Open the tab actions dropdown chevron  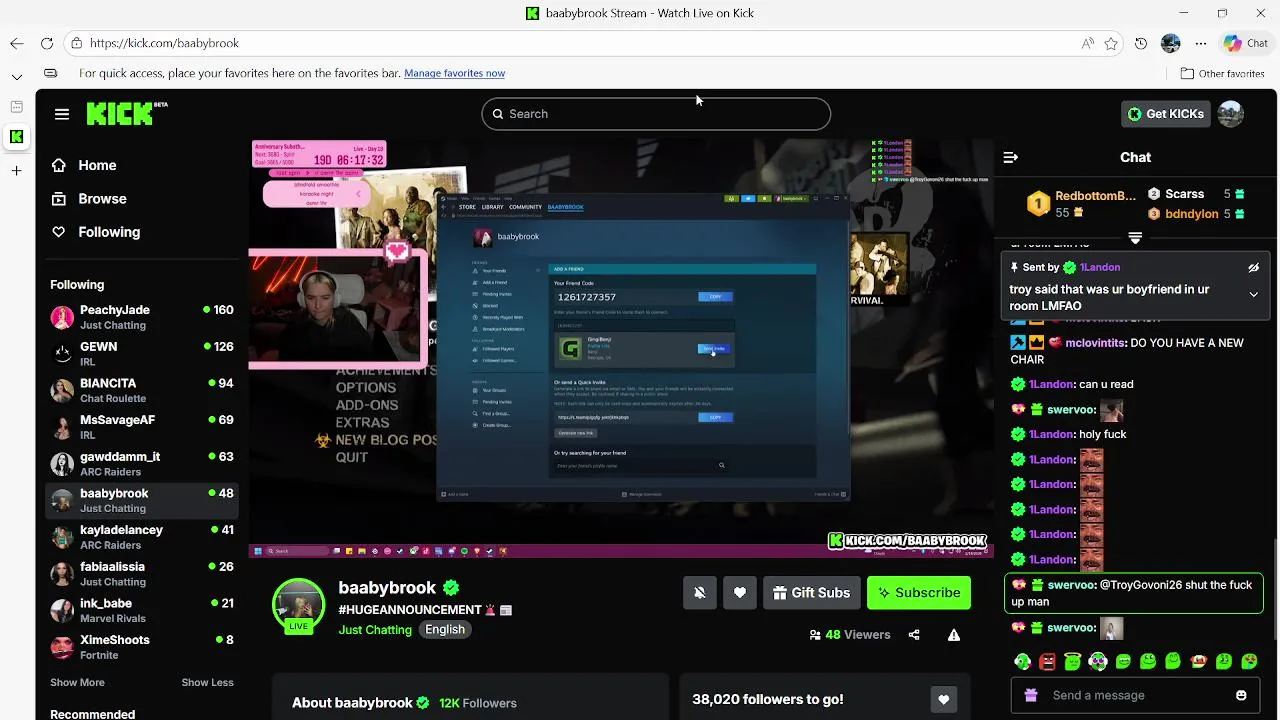point(17,77)
